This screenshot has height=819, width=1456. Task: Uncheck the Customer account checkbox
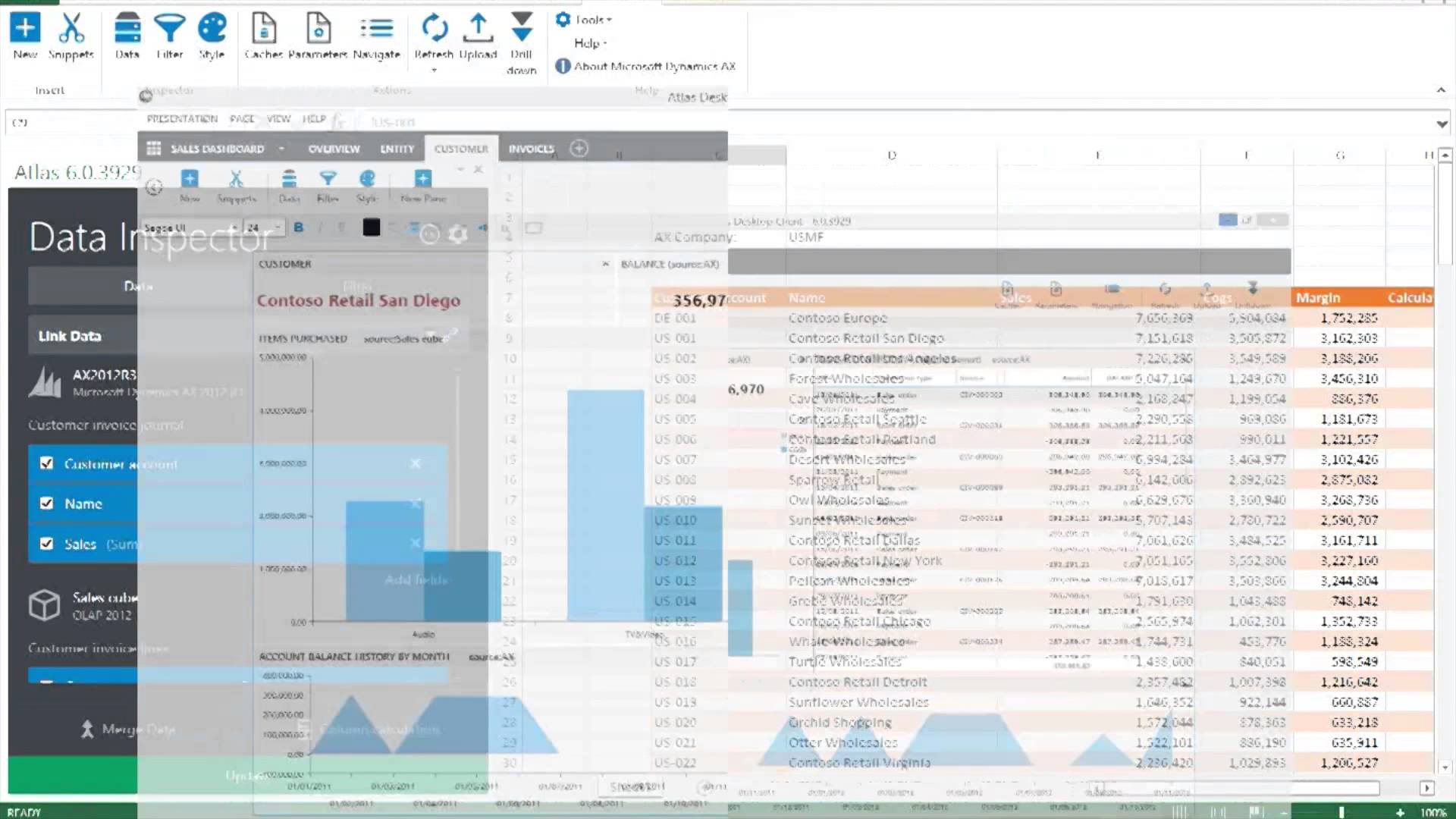46,463
